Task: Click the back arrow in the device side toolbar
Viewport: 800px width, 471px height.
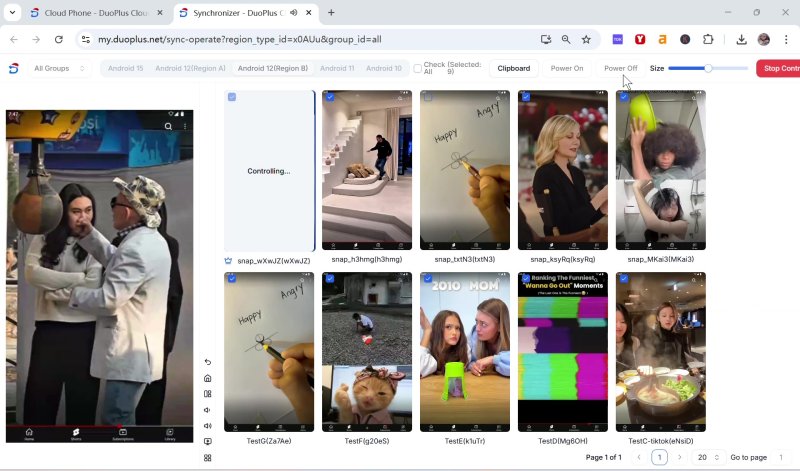Action: 208,362
